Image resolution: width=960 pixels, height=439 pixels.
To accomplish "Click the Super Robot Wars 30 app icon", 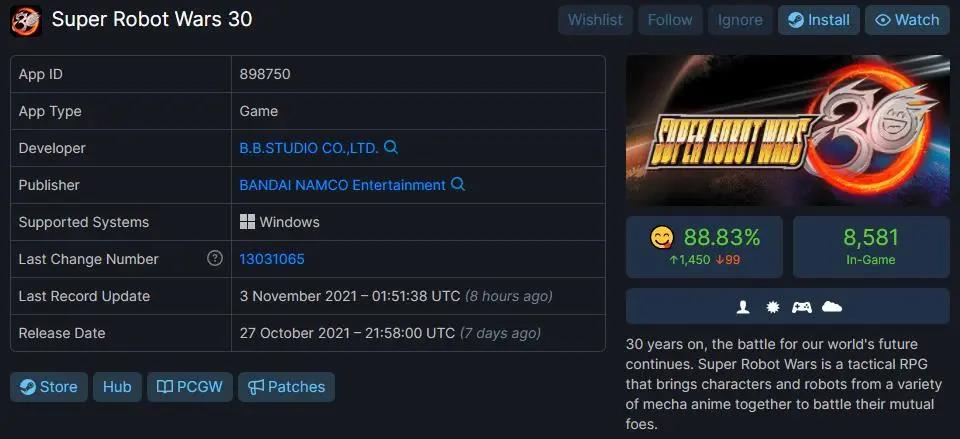I will coord(26,20).
